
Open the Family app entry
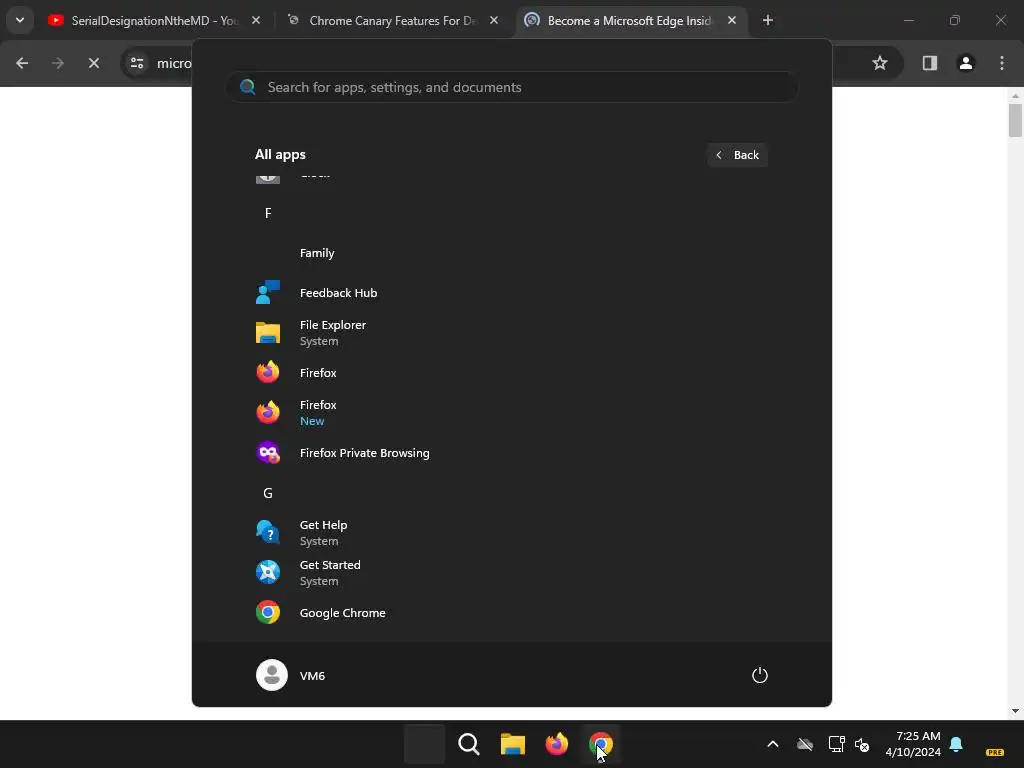(317, 253)
